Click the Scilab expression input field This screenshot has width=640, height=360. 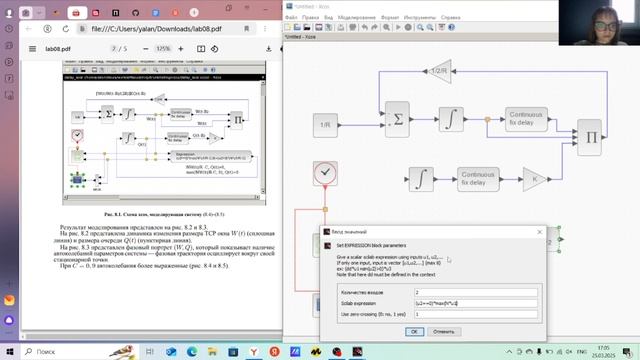pos(476,303)
